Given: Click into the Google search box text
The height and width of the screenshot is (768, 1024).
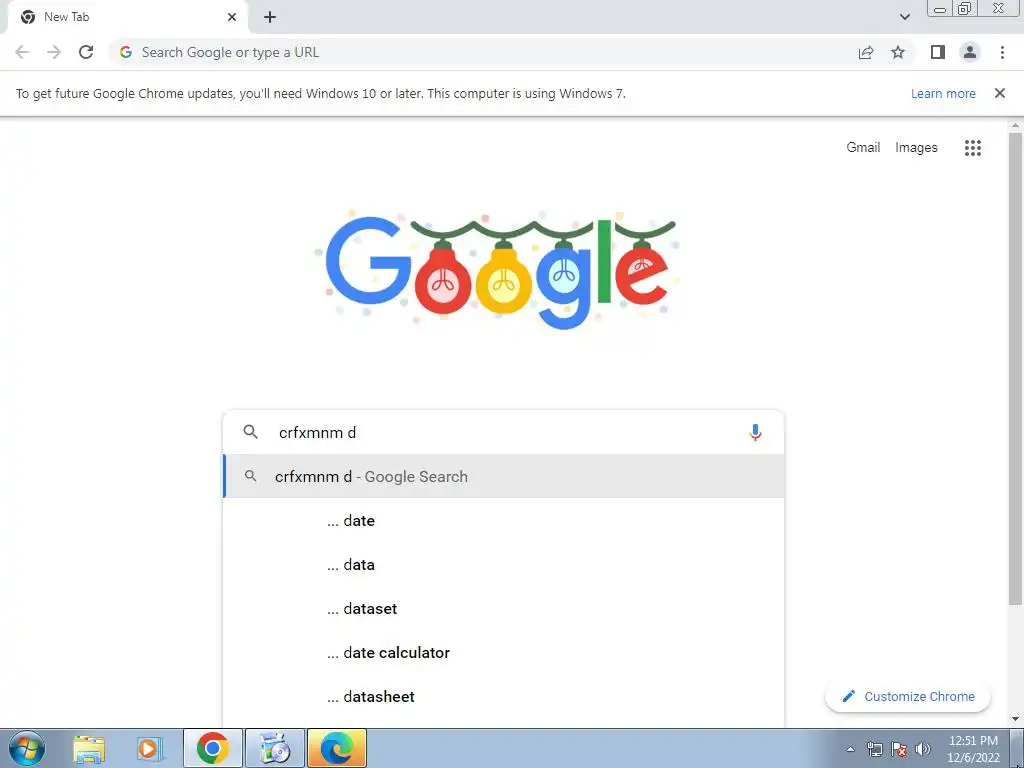Looking at the screenshot, I should coord(503,432).
